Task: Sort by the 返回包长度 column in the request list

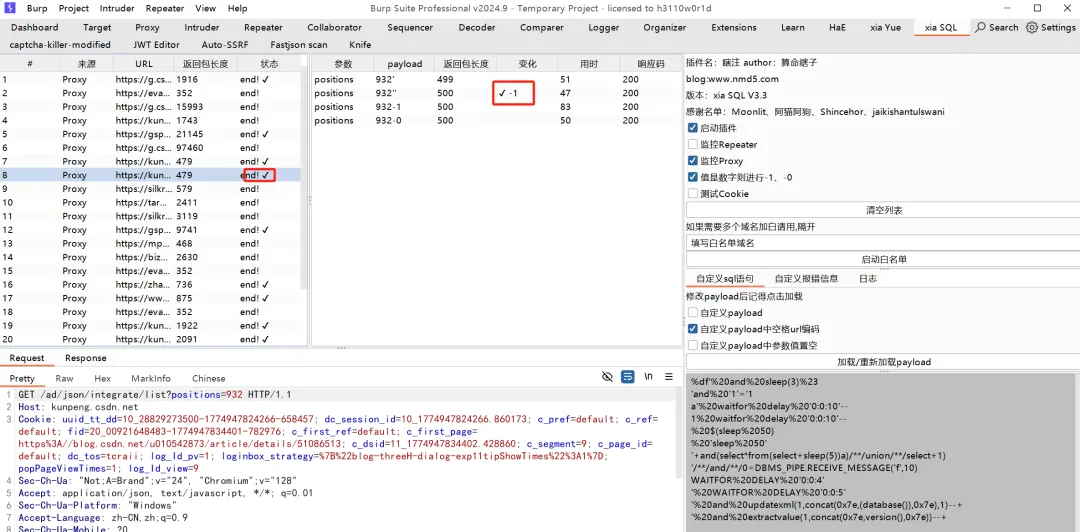Action: [205, 63]
